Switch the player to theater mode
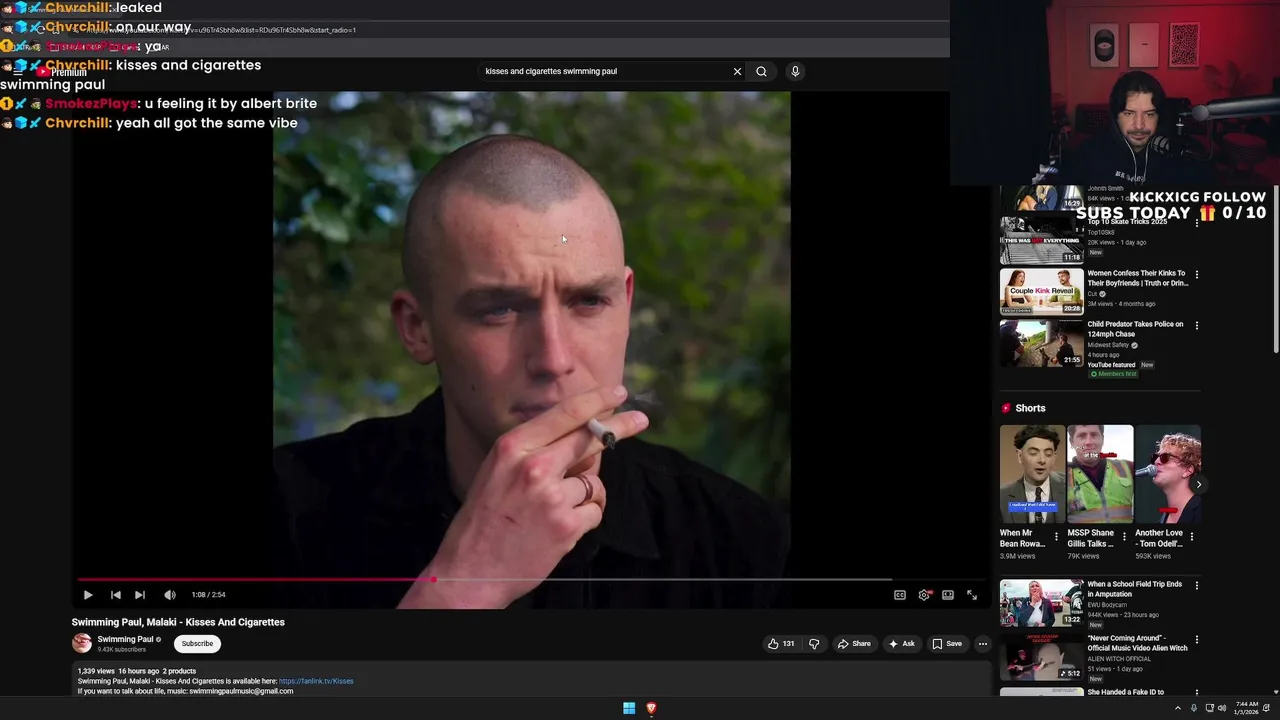 point(948,595)
